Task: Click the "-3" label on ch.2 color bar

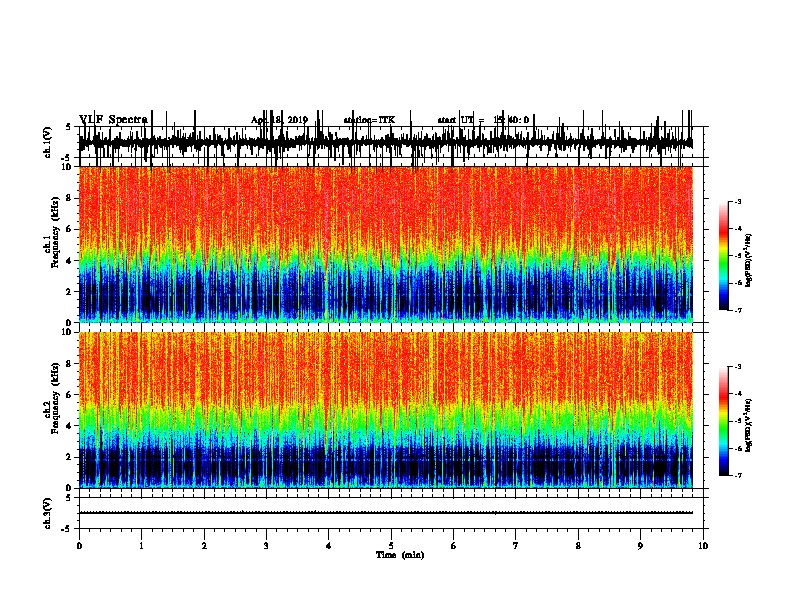Action: tap(738, 367)
